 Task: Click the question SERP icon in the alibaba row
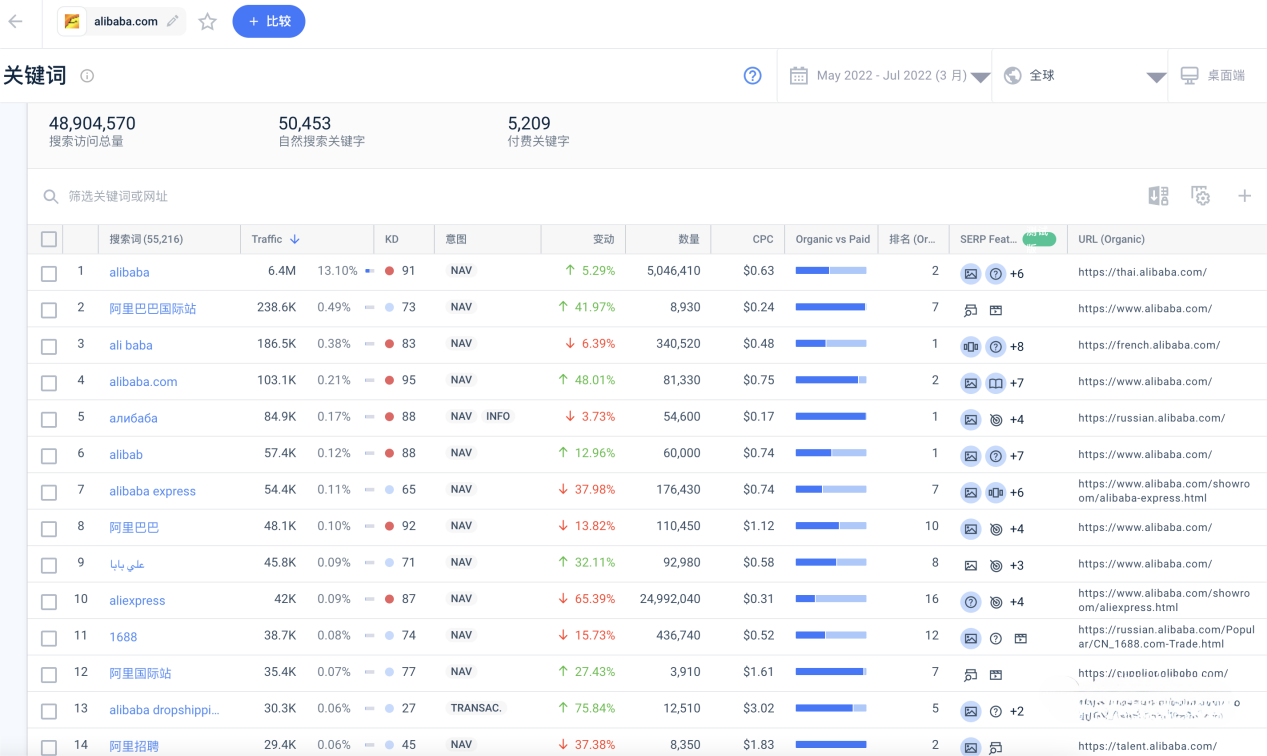pos(996,273)
